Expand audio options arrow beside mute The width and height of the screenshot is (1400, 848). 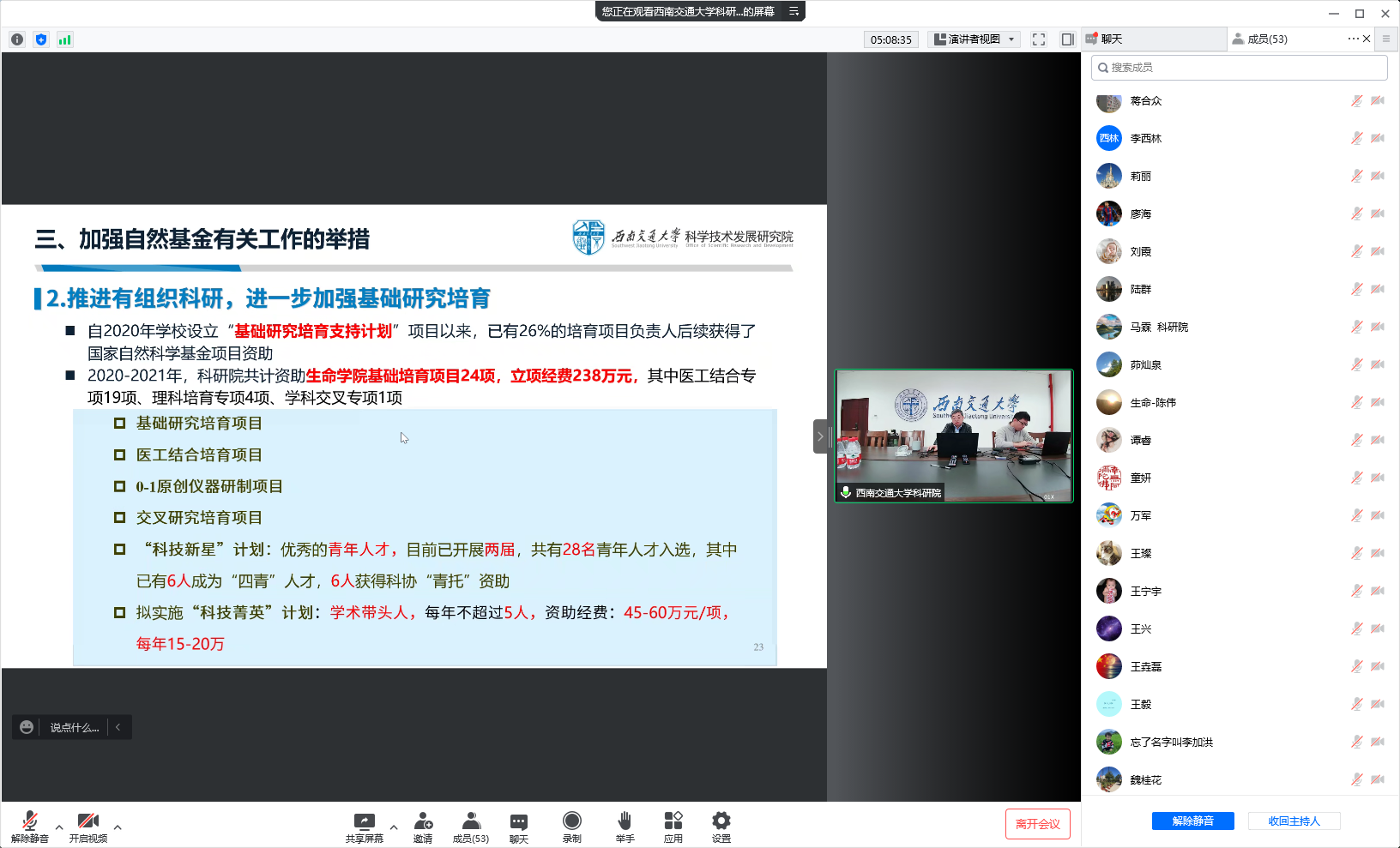coord(59,827)
